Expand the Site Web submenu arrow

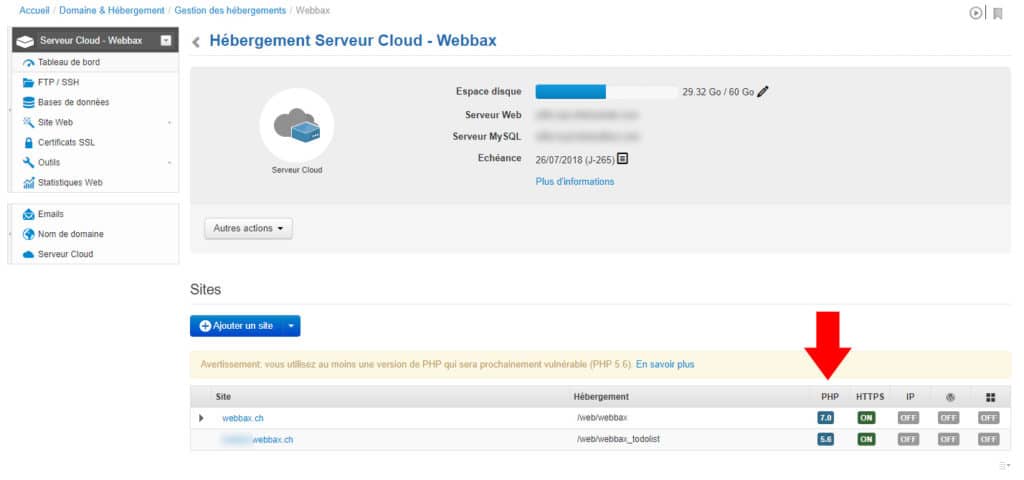pyautogui.click(x=169, y=123)
